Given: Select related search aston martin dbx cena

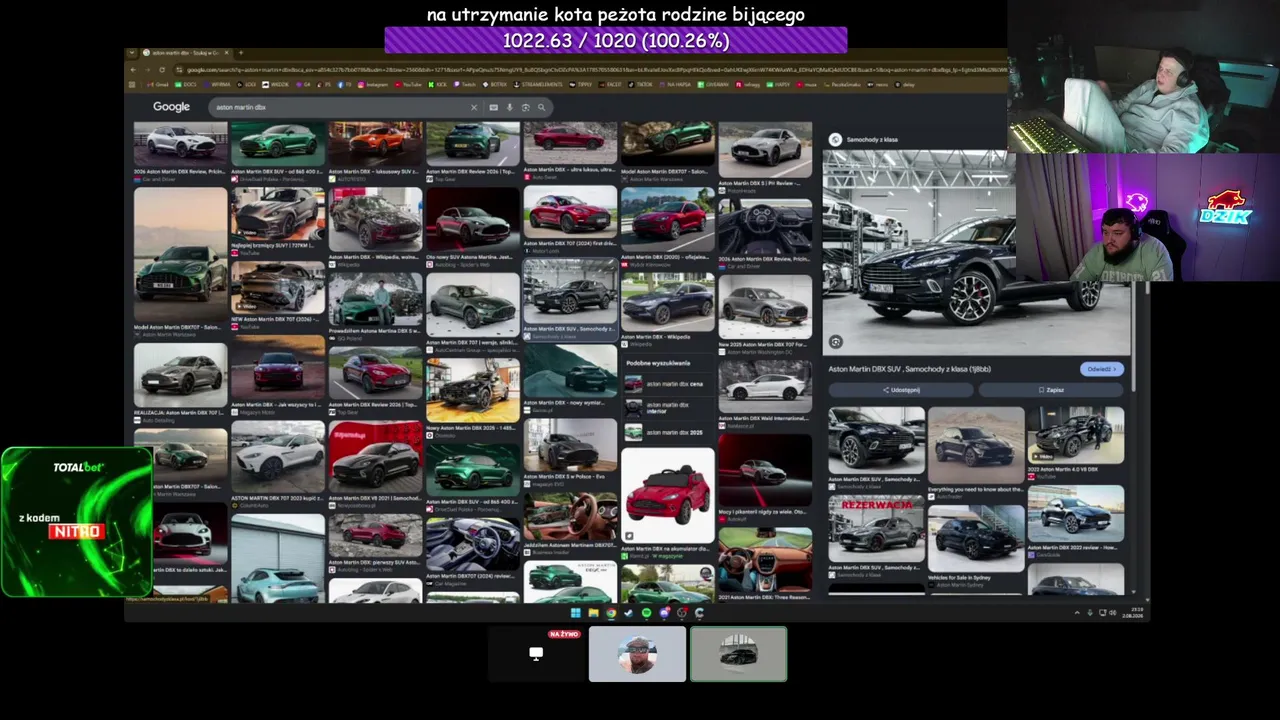Looking at the screenshot, I should pyautogui.click(x=667, y=384).
